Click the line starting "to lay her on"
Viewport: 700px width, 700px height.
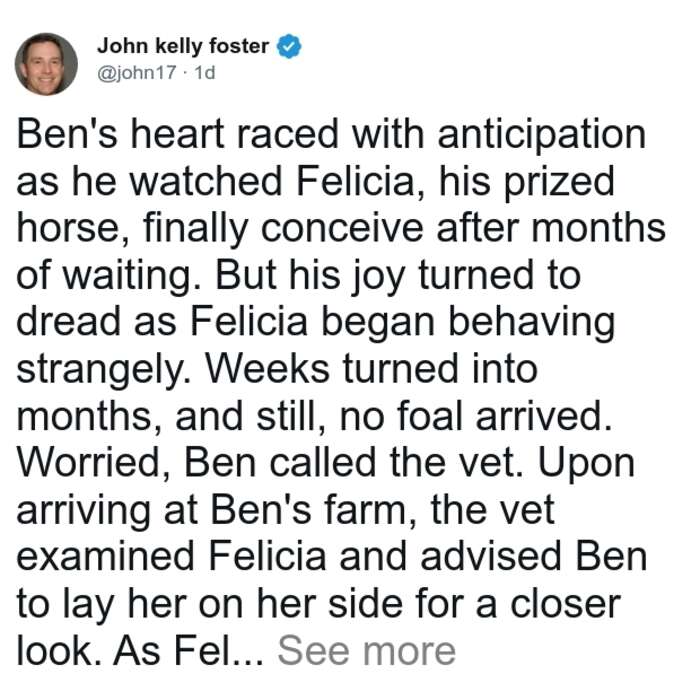coord(318,605)
